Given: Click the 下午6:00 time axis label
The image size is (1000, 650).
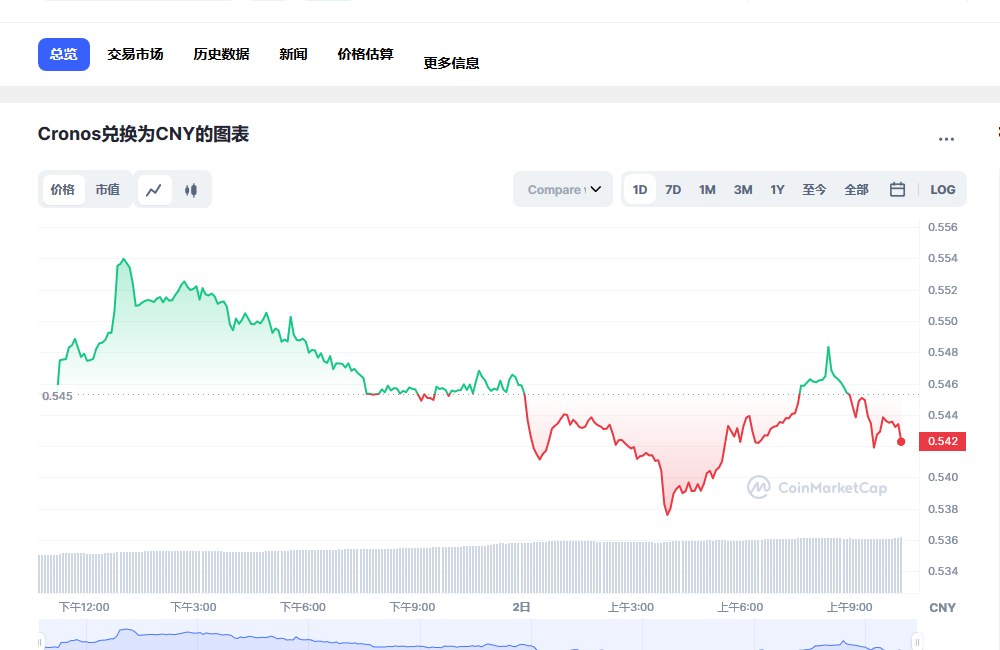Looking at the screenshot, I should point(303,607).
